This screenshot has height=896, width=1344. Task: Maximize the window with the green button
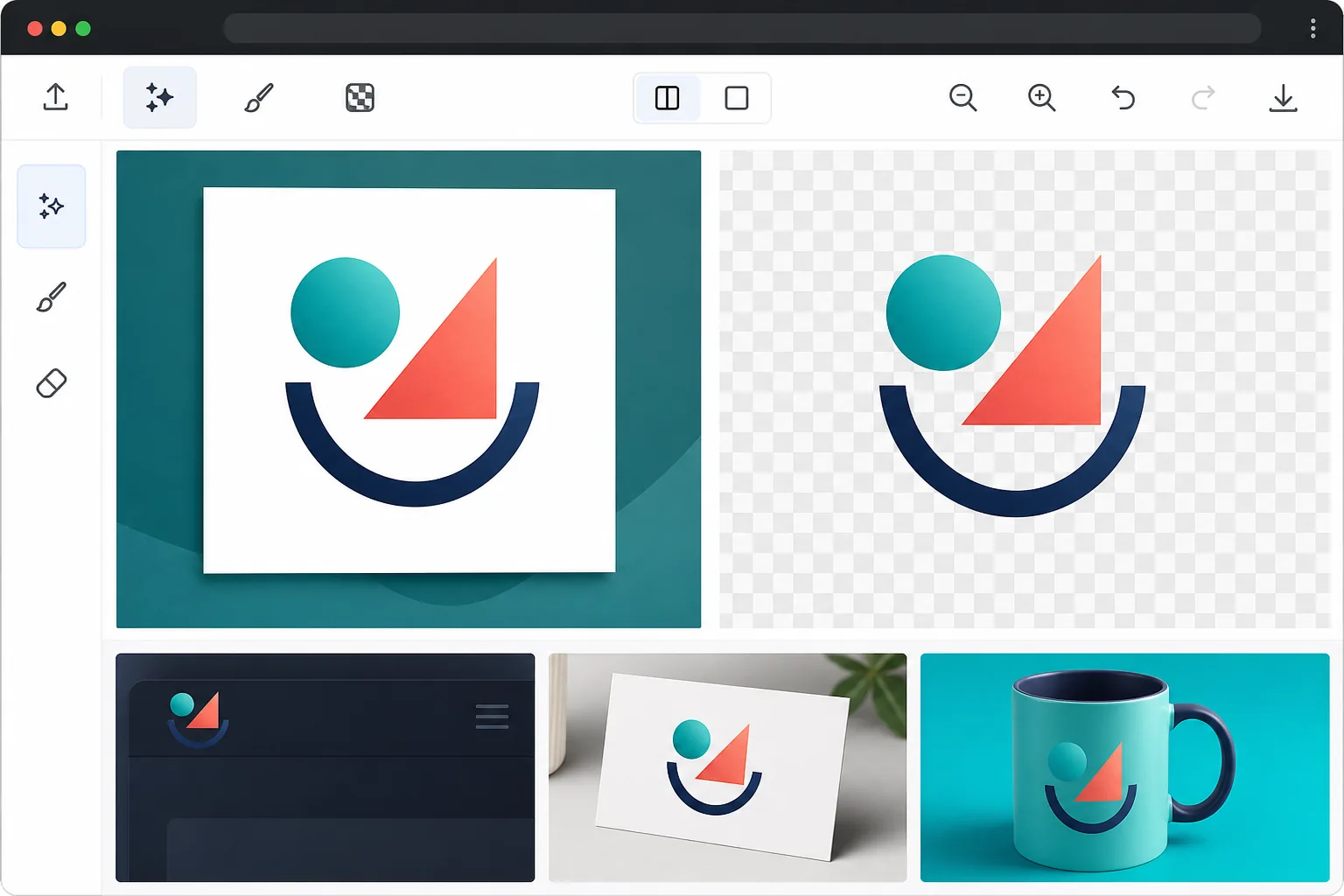point(83,29)
